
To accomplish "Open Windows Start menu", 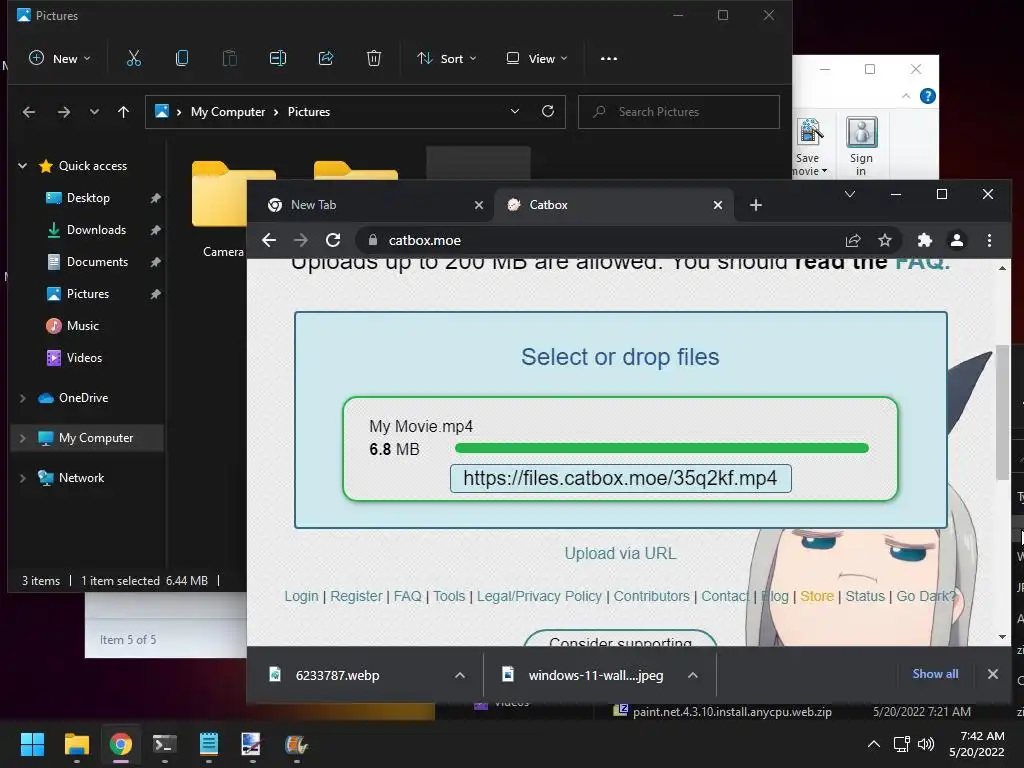I will pyautogui.click(x=32, y=744).
